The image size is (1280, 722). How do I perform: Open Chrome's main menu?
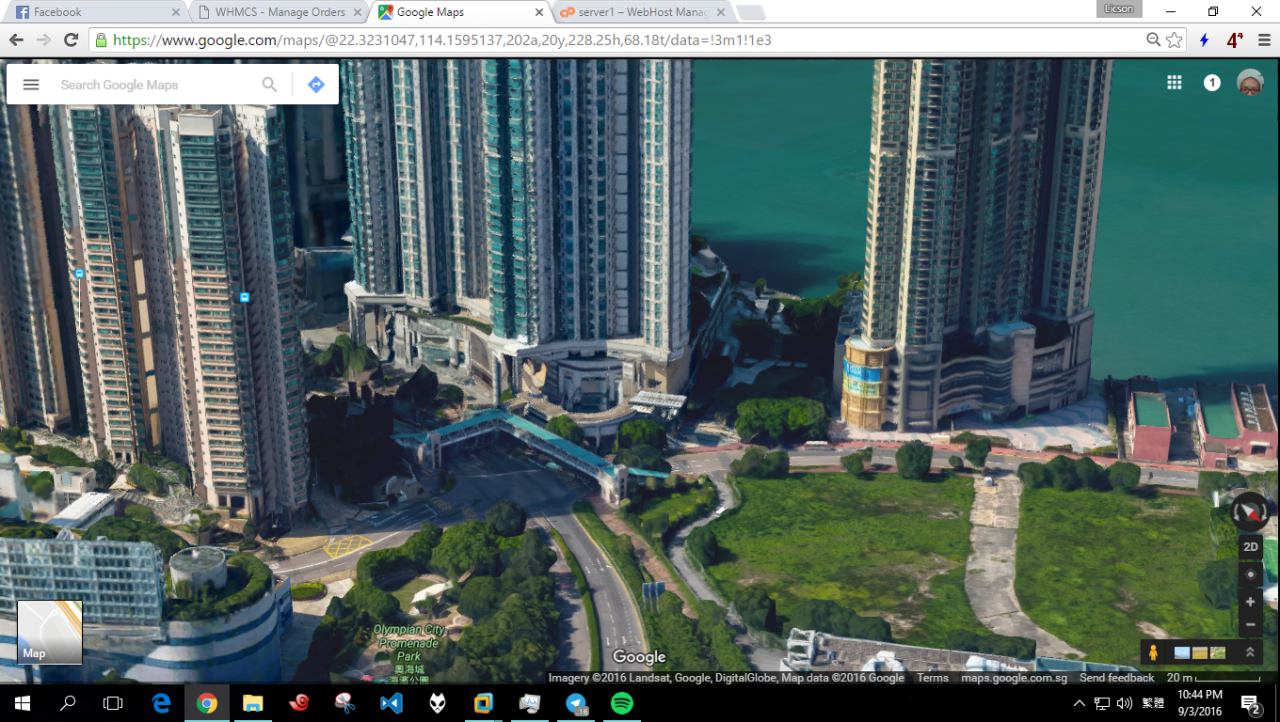[1264, 40]
